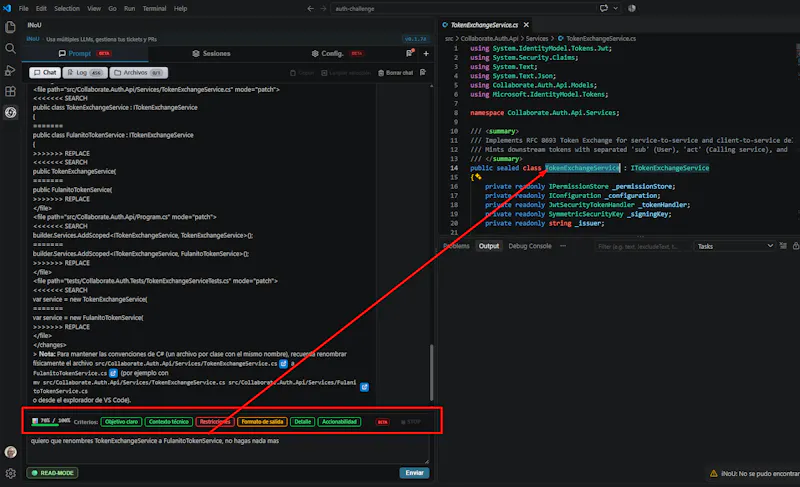800x487 pixels.
Task: Toggle output scroll lock icon
Action: click(795, 246)
